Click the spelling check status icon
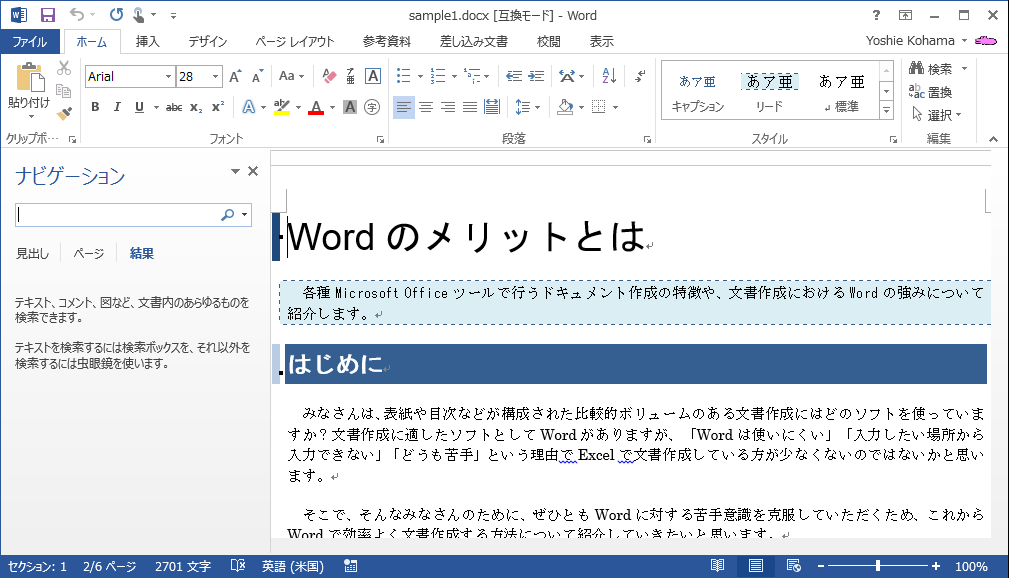Image resolution: width=1009 pixels, height=578 pixels. click(x=237, y=566)
